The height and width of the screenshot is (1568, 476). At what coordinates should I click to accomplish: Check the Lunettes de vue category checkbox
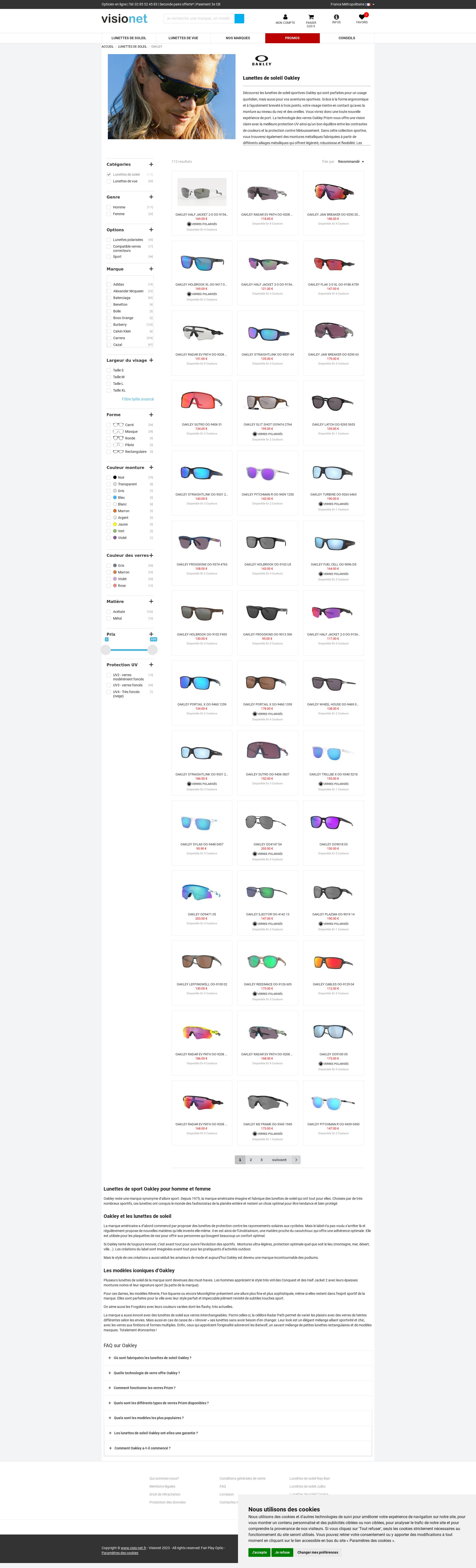tap(109, 181)
